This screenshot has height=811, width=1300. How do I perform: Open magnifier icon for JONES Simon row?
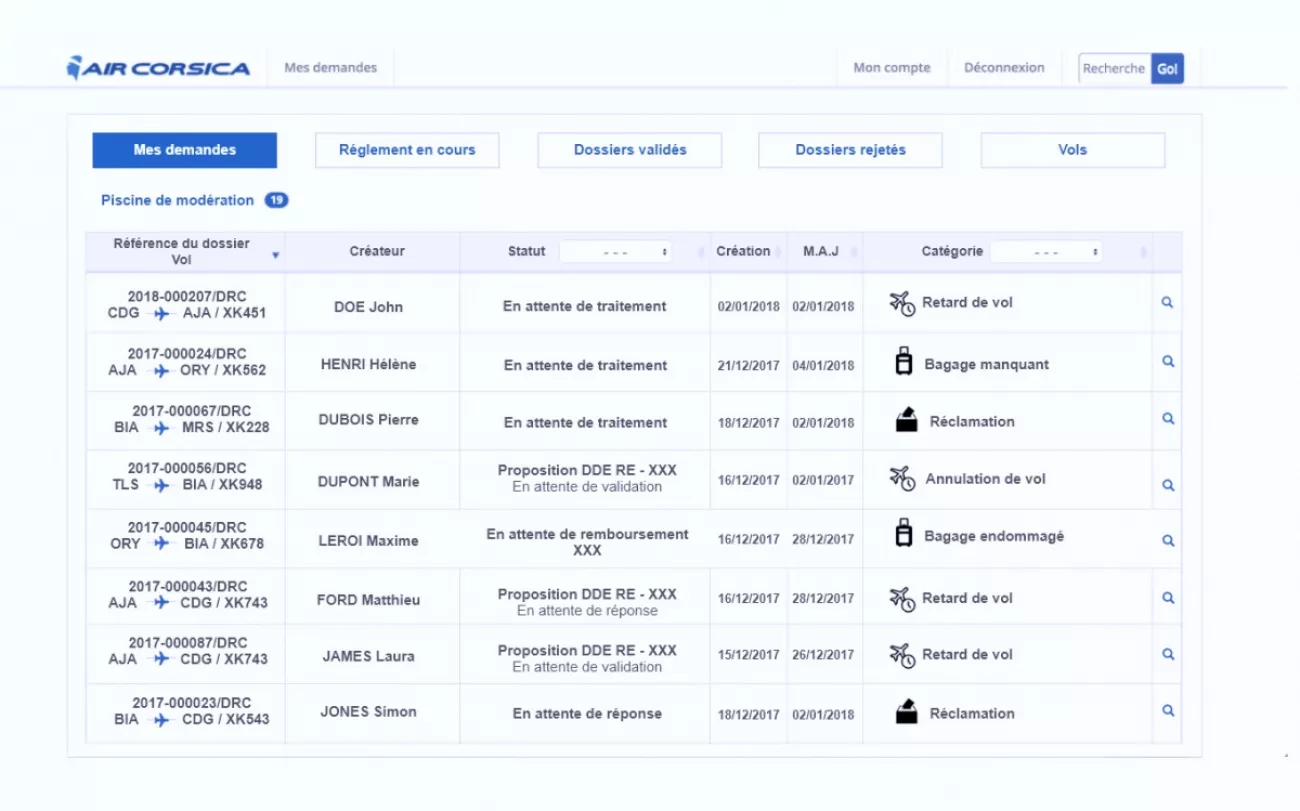[x=1167, y=711]
